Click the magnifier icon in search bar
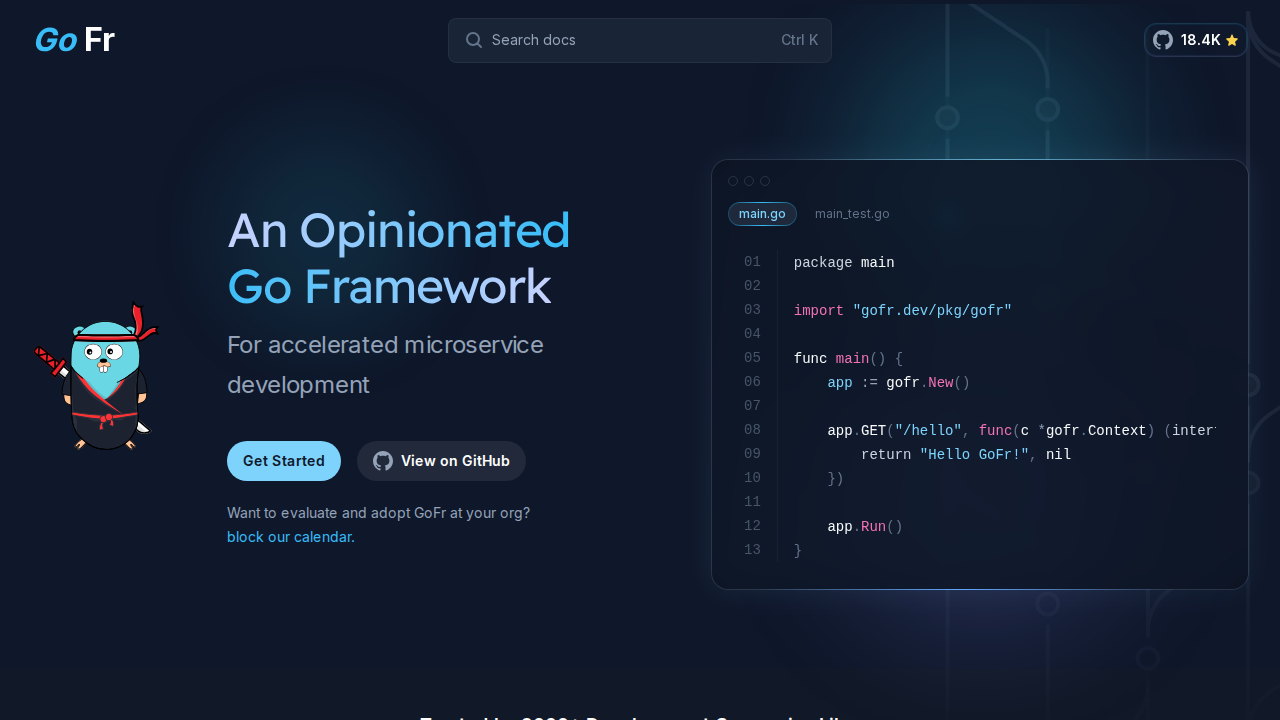Screen dimensions: 1280x720 [x=474, y=40]
